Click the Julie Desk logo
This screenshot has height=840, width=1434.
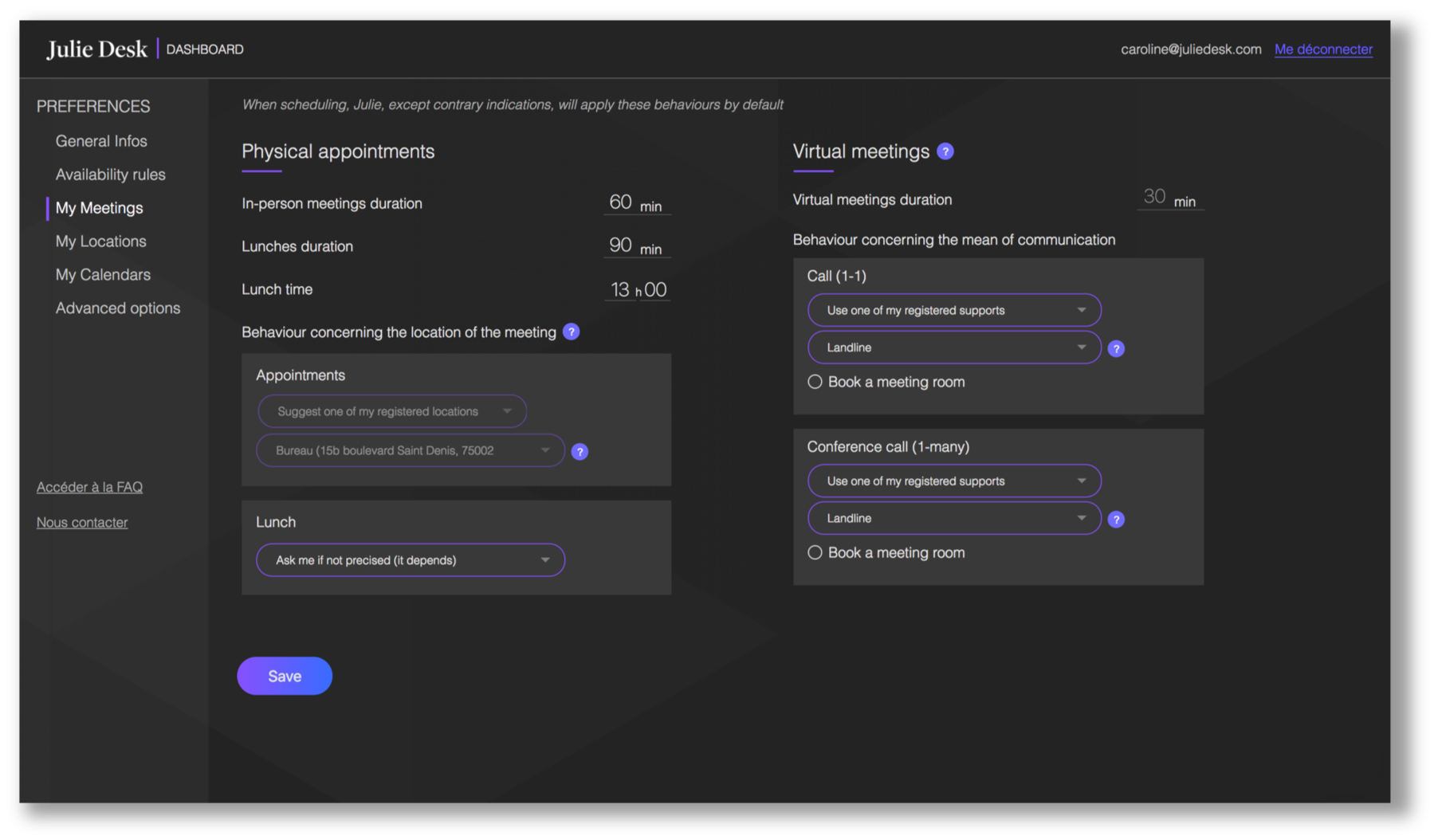[x=96, y=49]
